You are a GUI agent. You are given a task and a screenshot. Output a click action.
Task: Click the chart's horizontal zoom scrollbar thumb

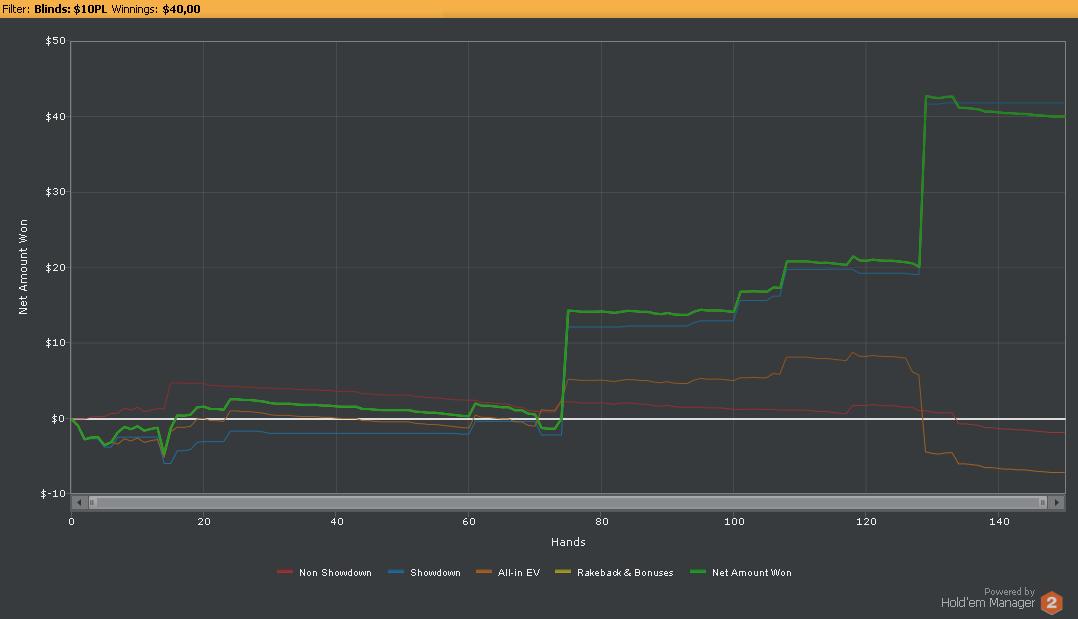567,502
